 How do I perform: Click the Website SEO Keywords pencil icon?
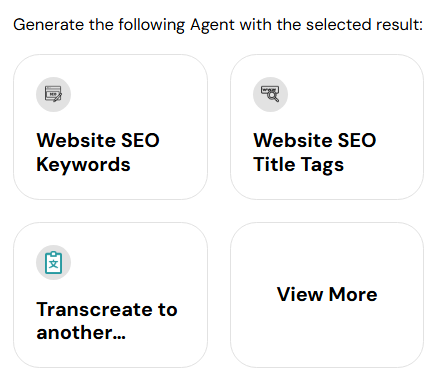click(x=53, y=94)
